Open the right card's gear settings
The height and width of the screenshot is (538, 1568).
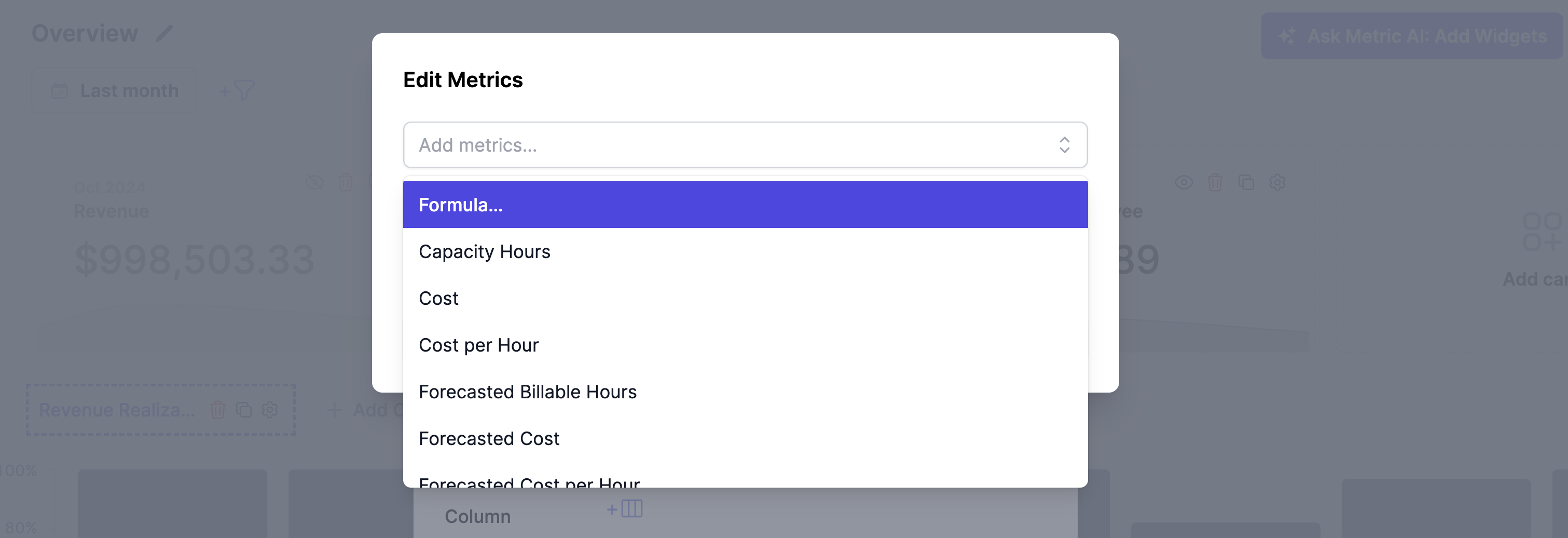(x=1277, y=182)
